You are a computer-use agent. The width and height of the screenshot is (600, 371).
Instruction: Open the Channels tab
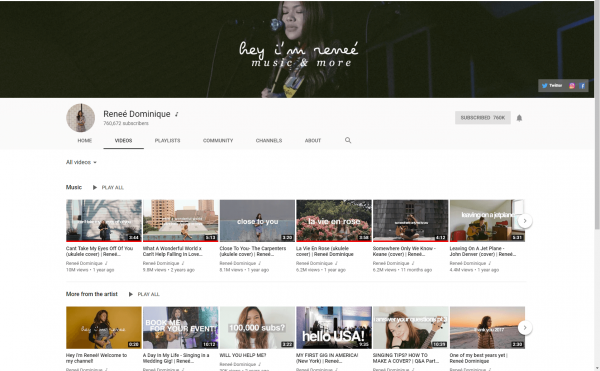[269, 140]
